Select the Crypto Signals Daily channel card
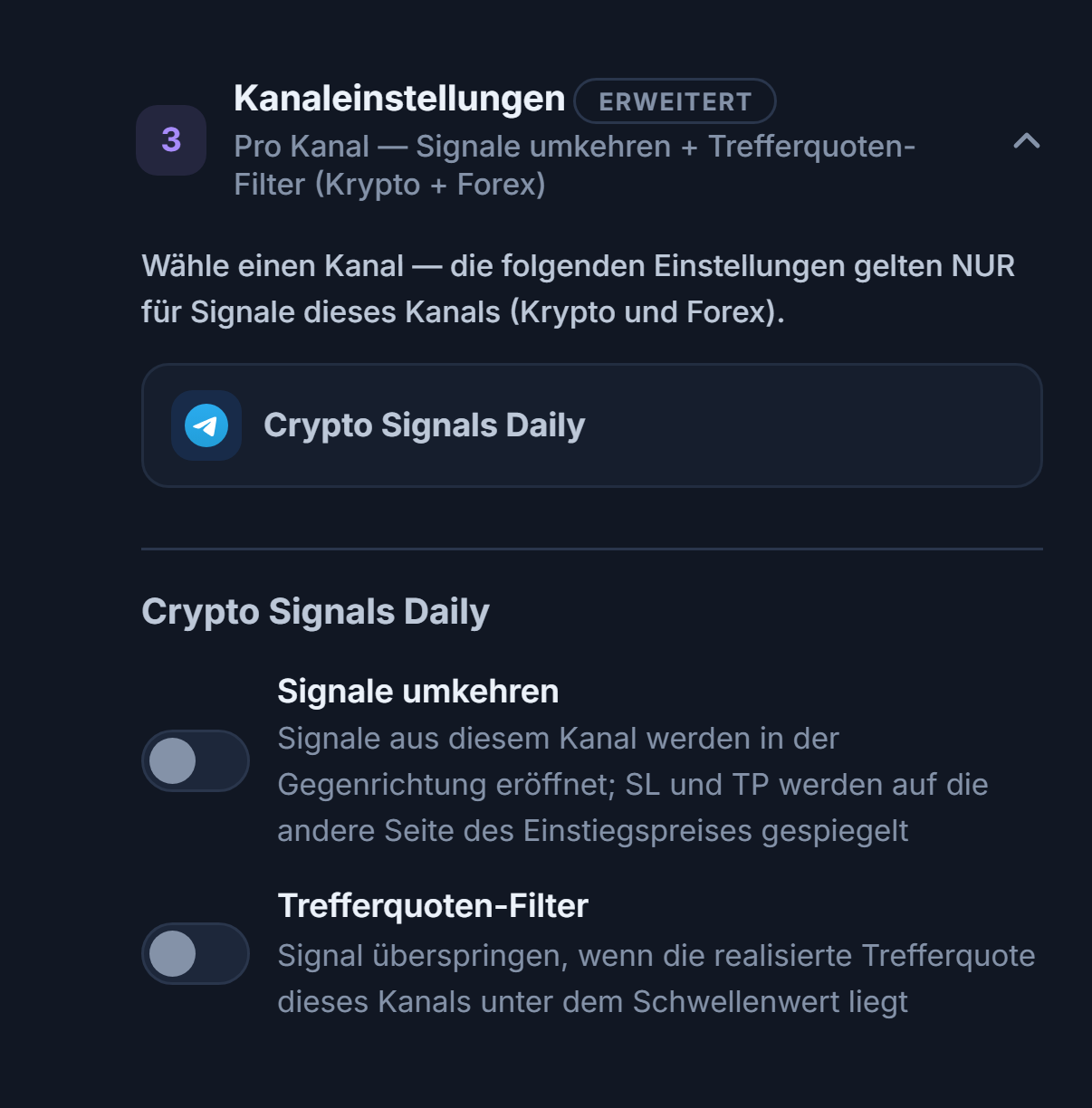The image size is (1092, 1108). tap(592, 425)
